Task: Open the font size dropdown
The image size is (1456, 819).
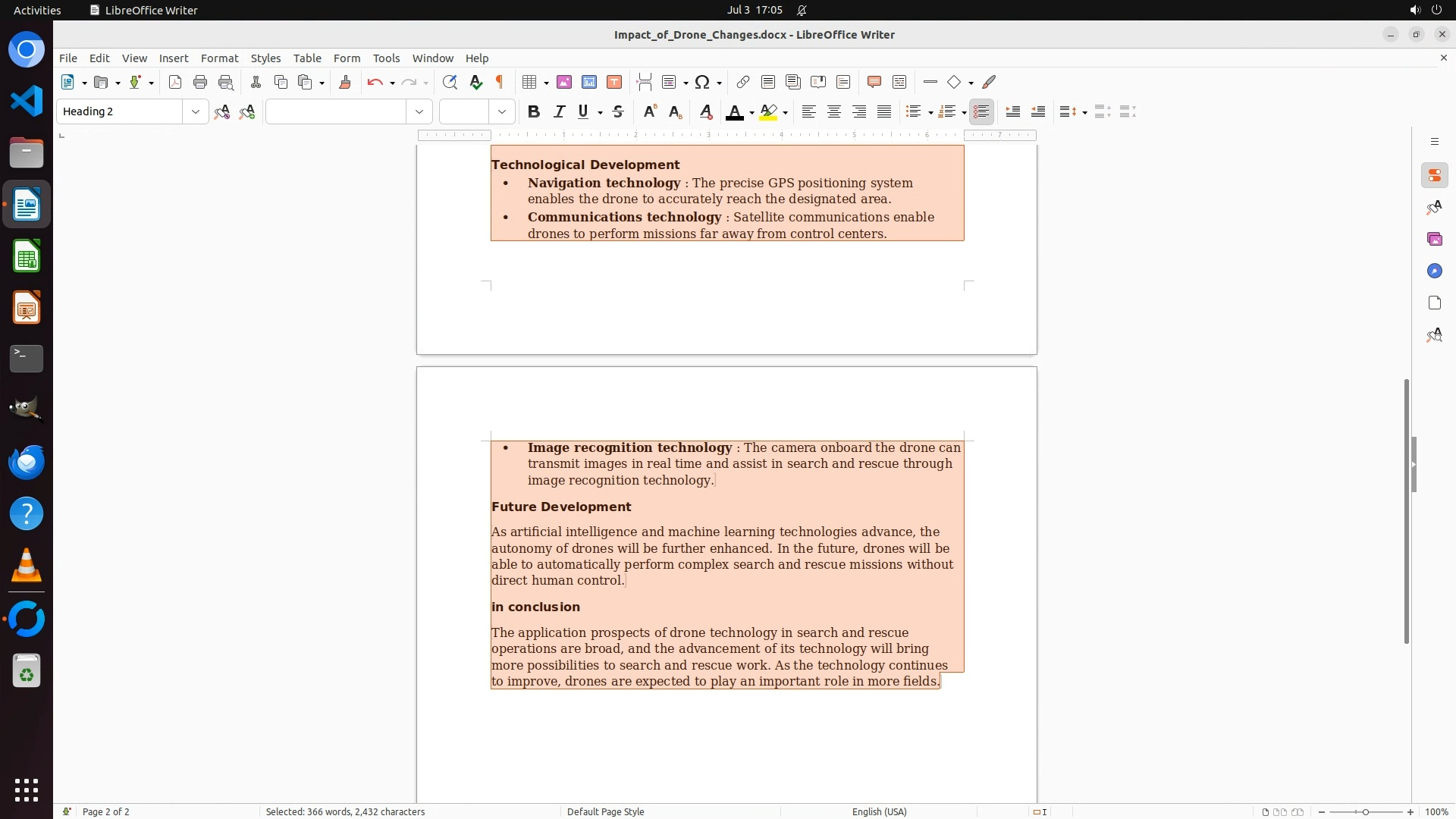Action: (502, 112)
